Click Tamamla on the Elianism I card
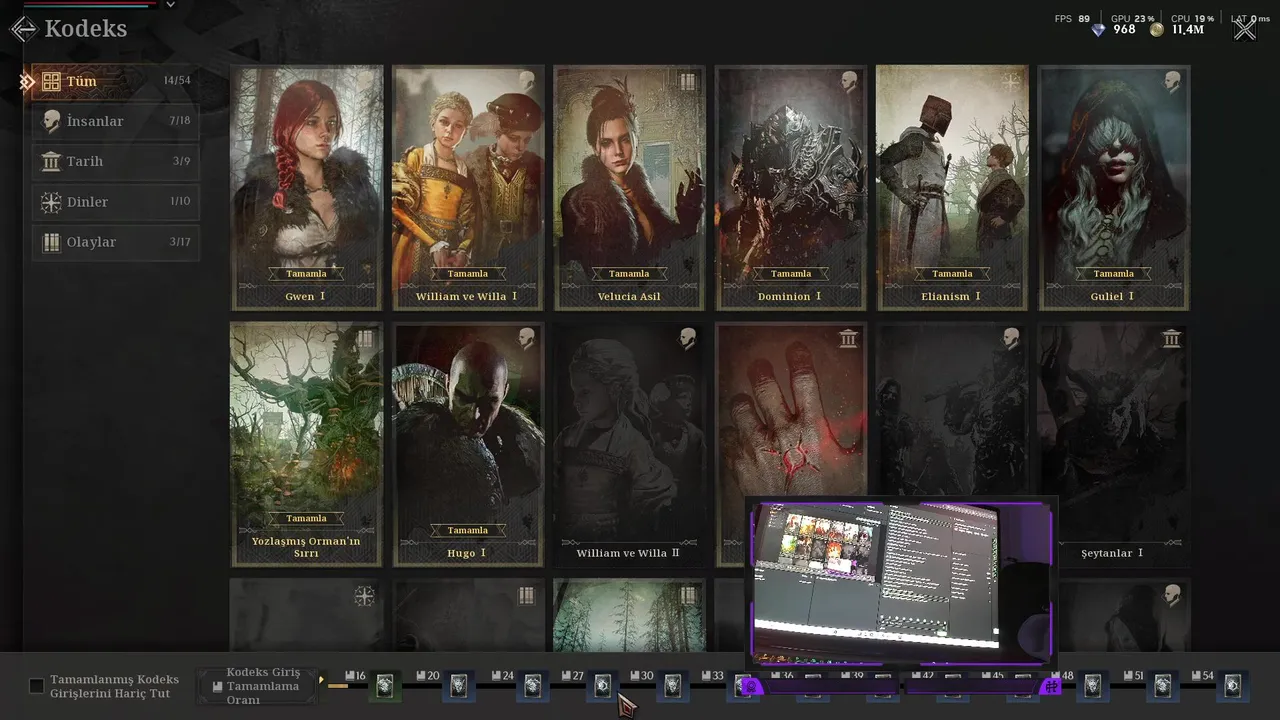 click(952, 274)
